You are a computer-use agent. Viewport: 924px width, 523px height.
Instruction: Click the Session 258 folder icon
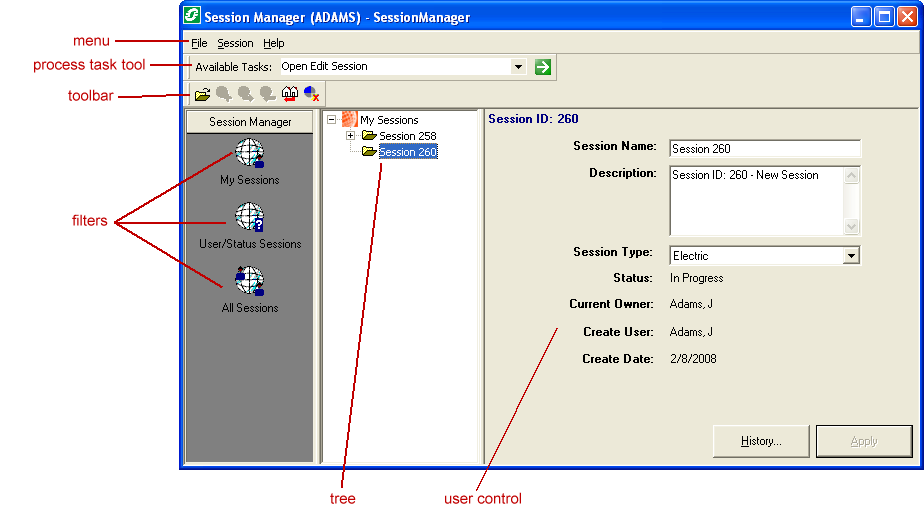[369, 136]
